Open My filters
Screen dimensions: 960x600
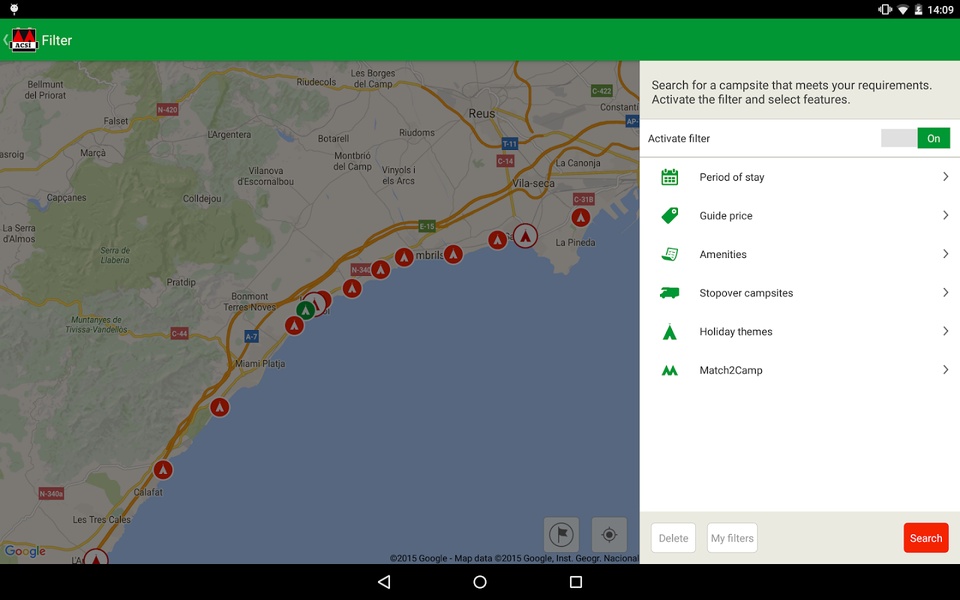point(732,538)
